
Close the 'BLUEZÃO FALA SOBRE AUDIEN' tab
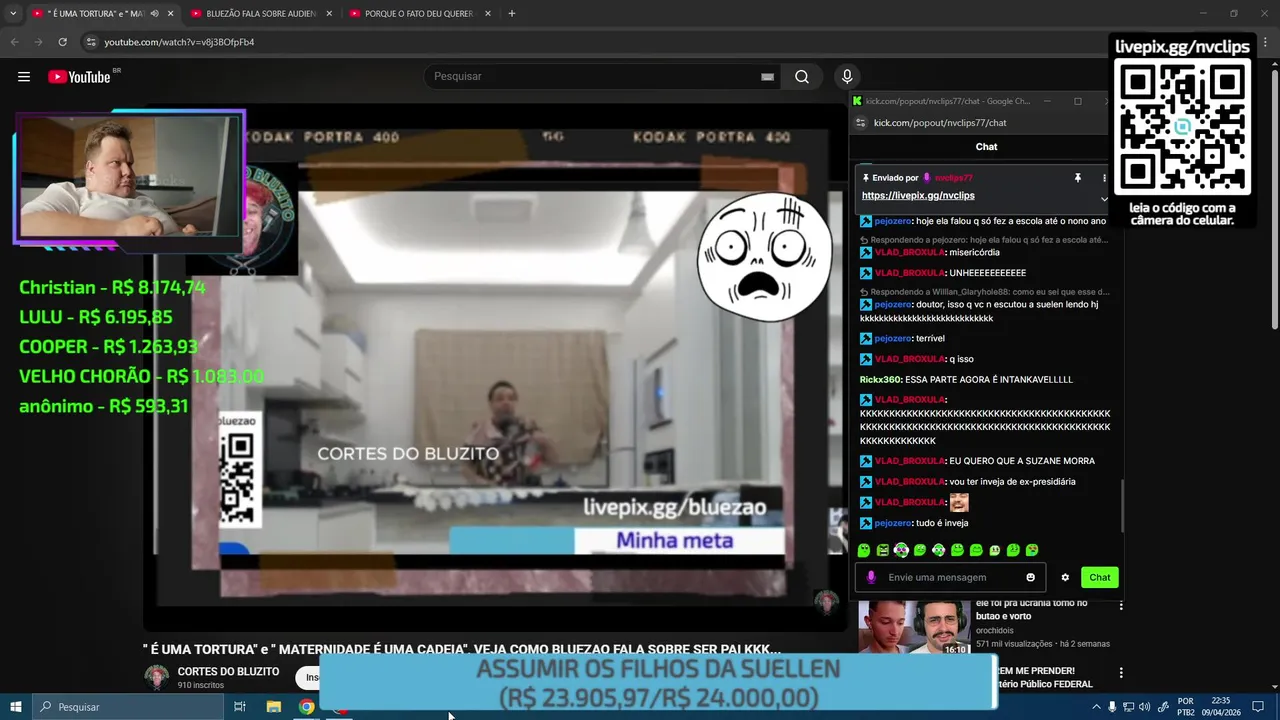click(x=329, y=14)
